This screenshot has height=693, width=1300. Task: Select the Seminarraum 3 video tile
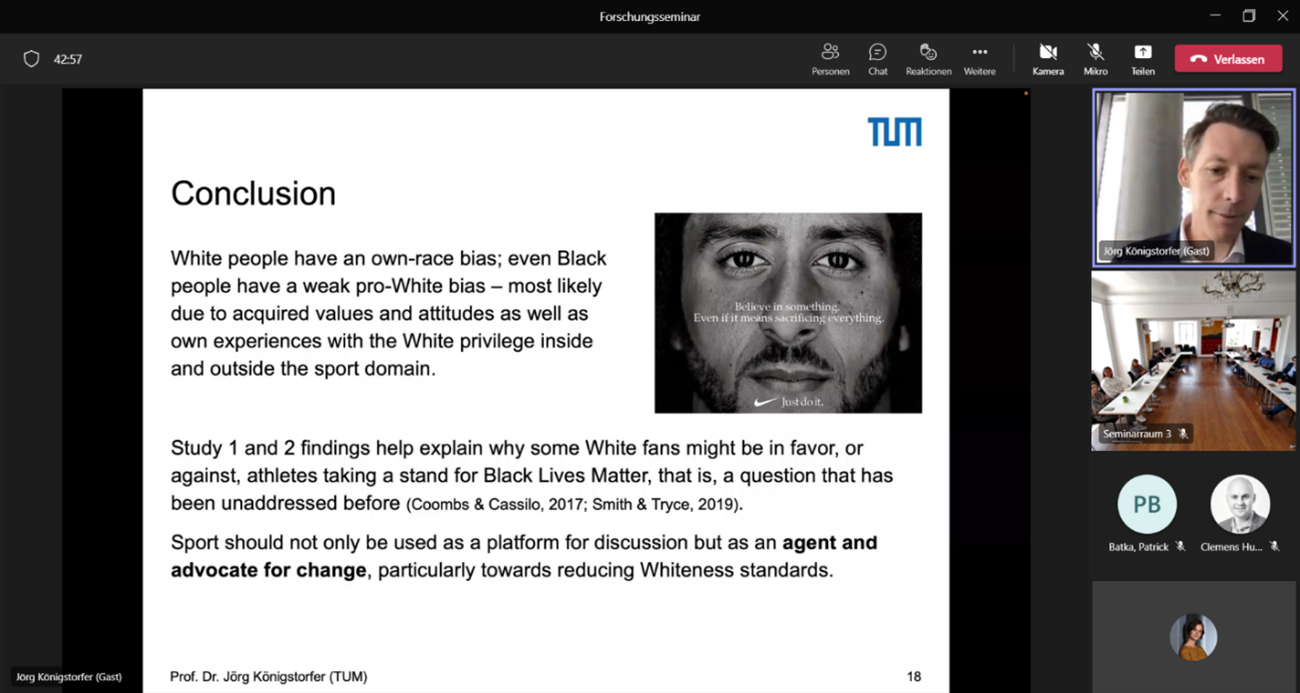click(x=1193, y=360)
